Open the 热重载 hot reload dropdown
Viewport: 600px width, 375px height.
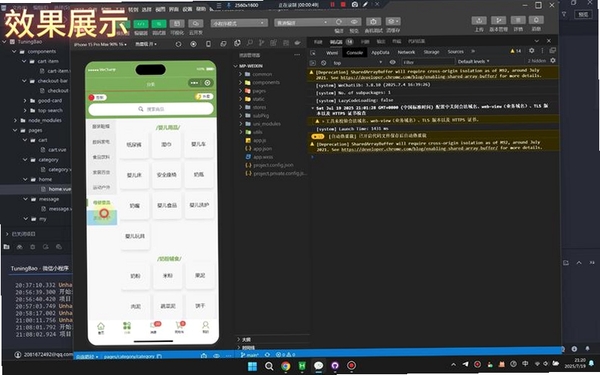point(146,44)
